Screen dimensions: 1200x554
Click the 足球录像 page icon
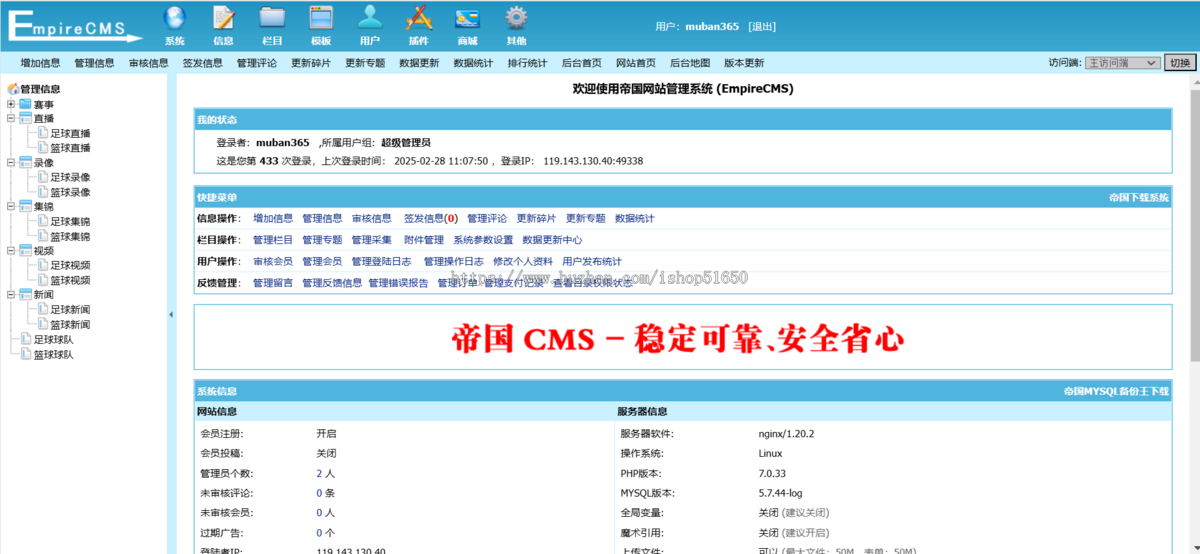coord(43,177)
